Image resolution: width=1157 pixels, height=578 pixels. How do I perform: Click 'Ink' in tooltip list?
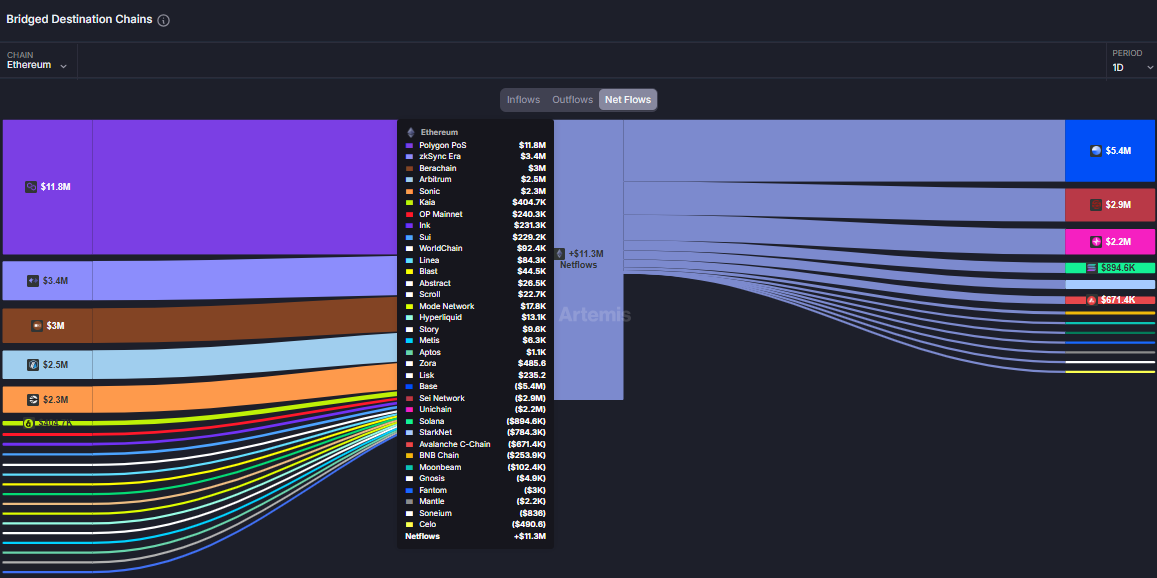[424, 225]
